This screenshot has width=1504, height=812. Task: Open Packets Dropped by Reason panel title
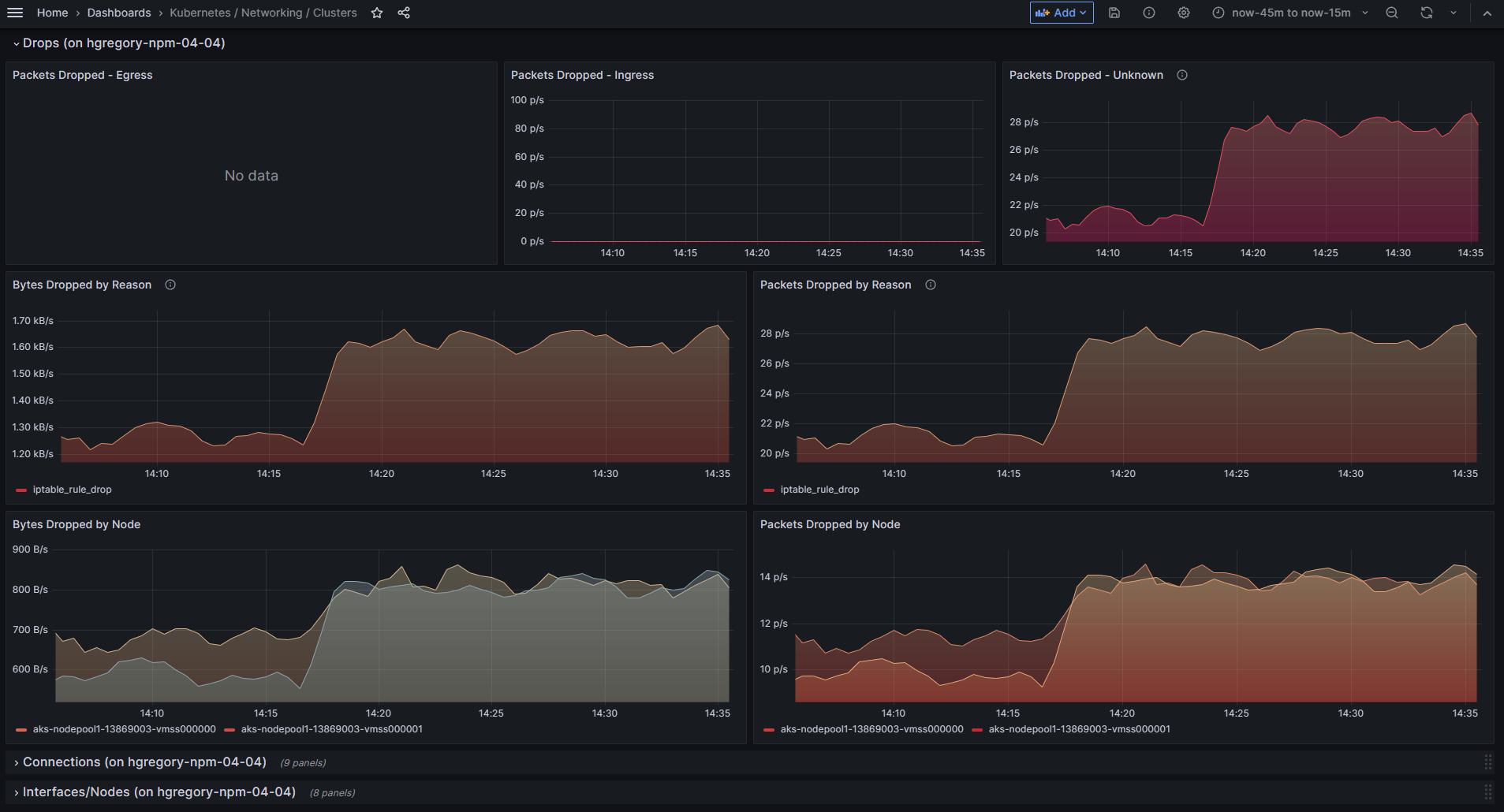click(835, 285)
